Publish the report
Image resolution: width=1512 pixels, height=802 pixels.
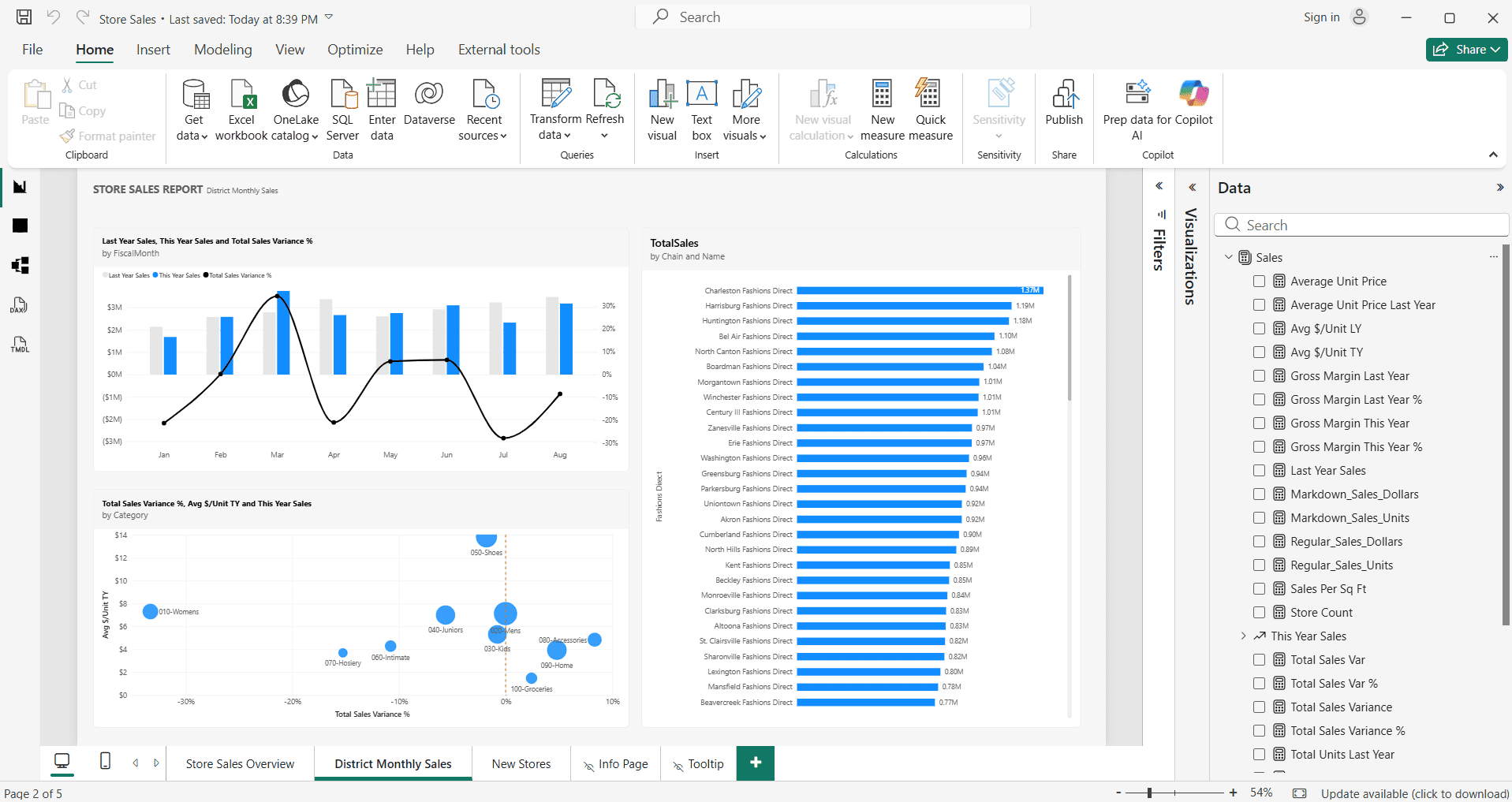[1064, 103]
